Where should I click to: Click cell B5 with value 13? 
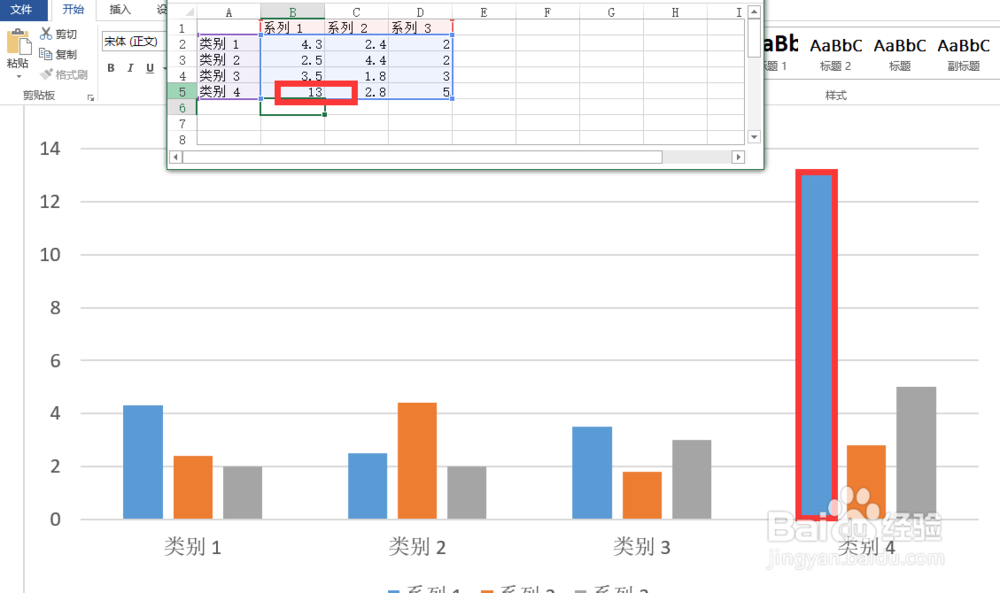pyautogui.click(x=292, y=91)
